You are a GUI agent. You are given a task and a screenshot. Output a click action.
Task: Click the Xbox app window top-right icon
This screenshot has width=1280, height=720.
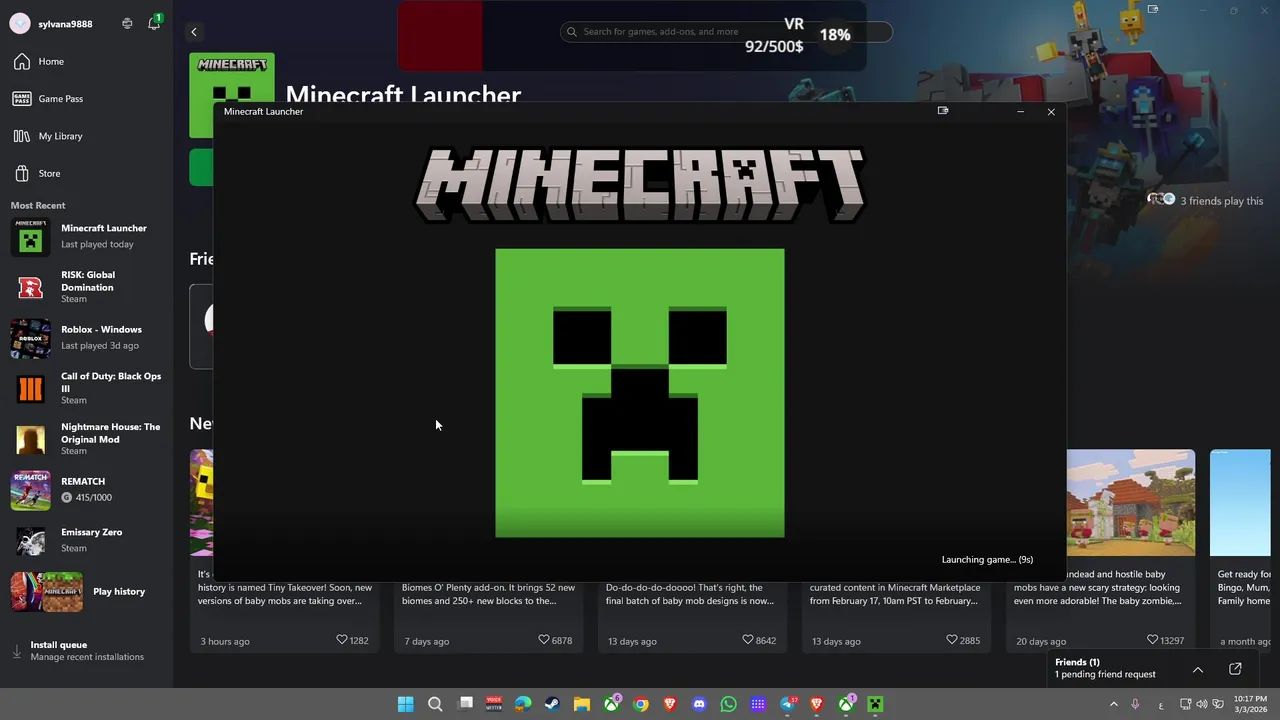pos(1153,9)
